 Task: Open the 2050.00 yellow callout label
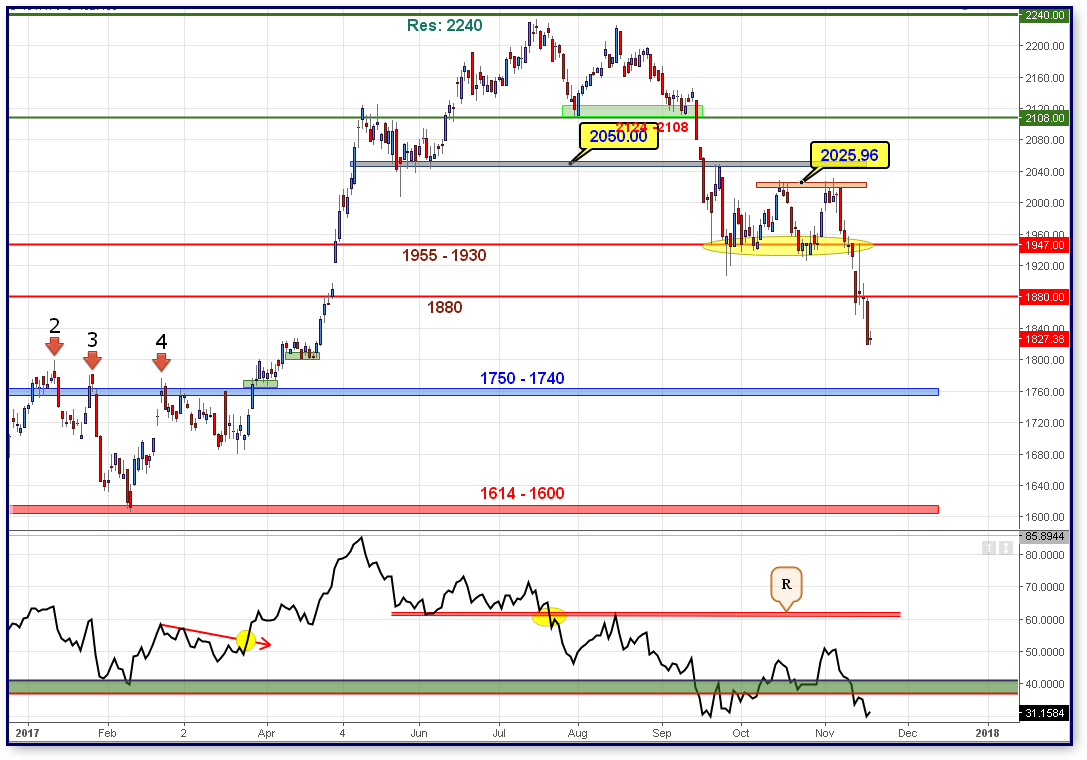coord(617,137)
